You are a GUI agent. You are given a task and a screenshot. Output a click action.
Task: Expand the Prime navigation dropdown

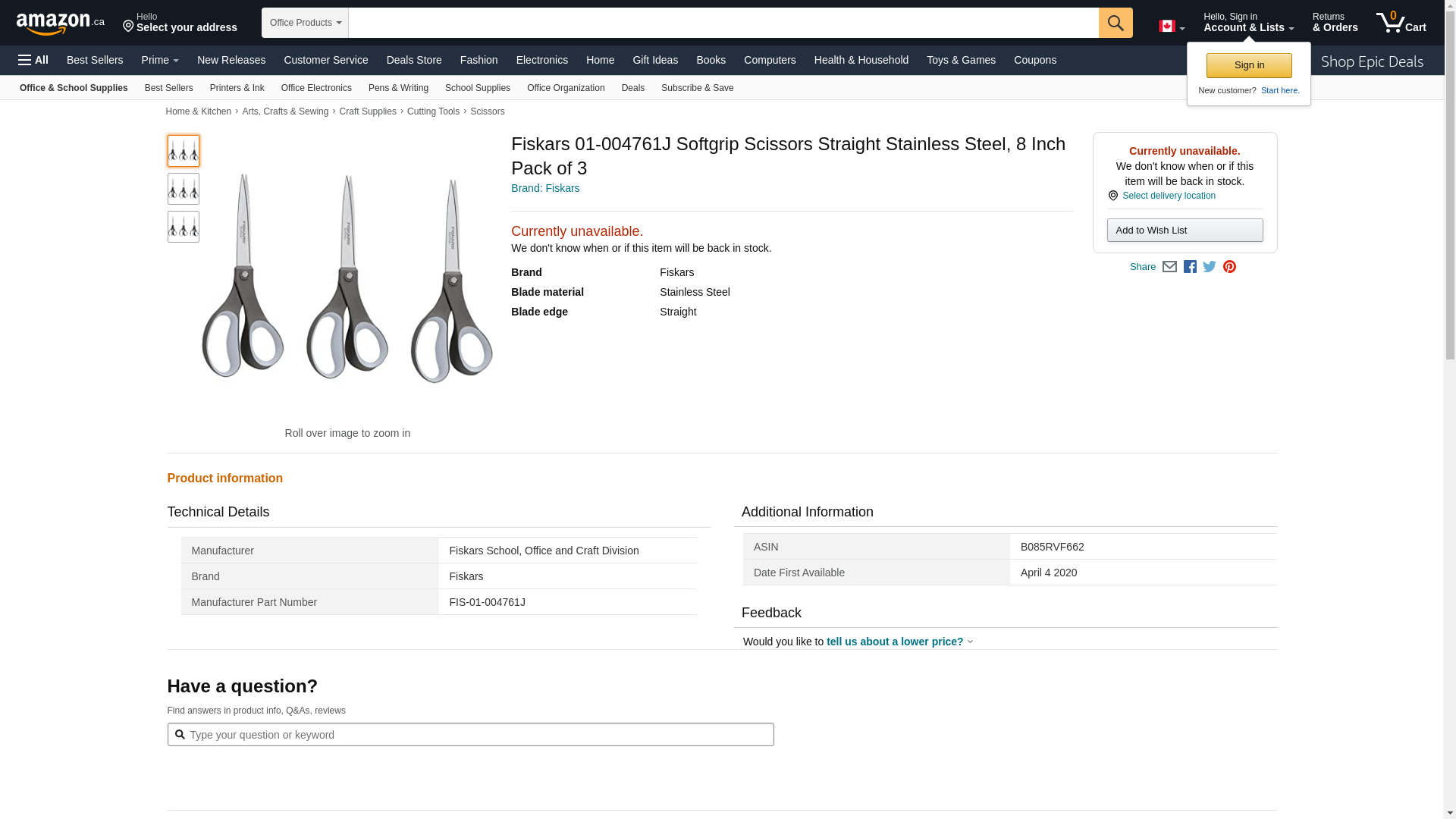[160, 60]
